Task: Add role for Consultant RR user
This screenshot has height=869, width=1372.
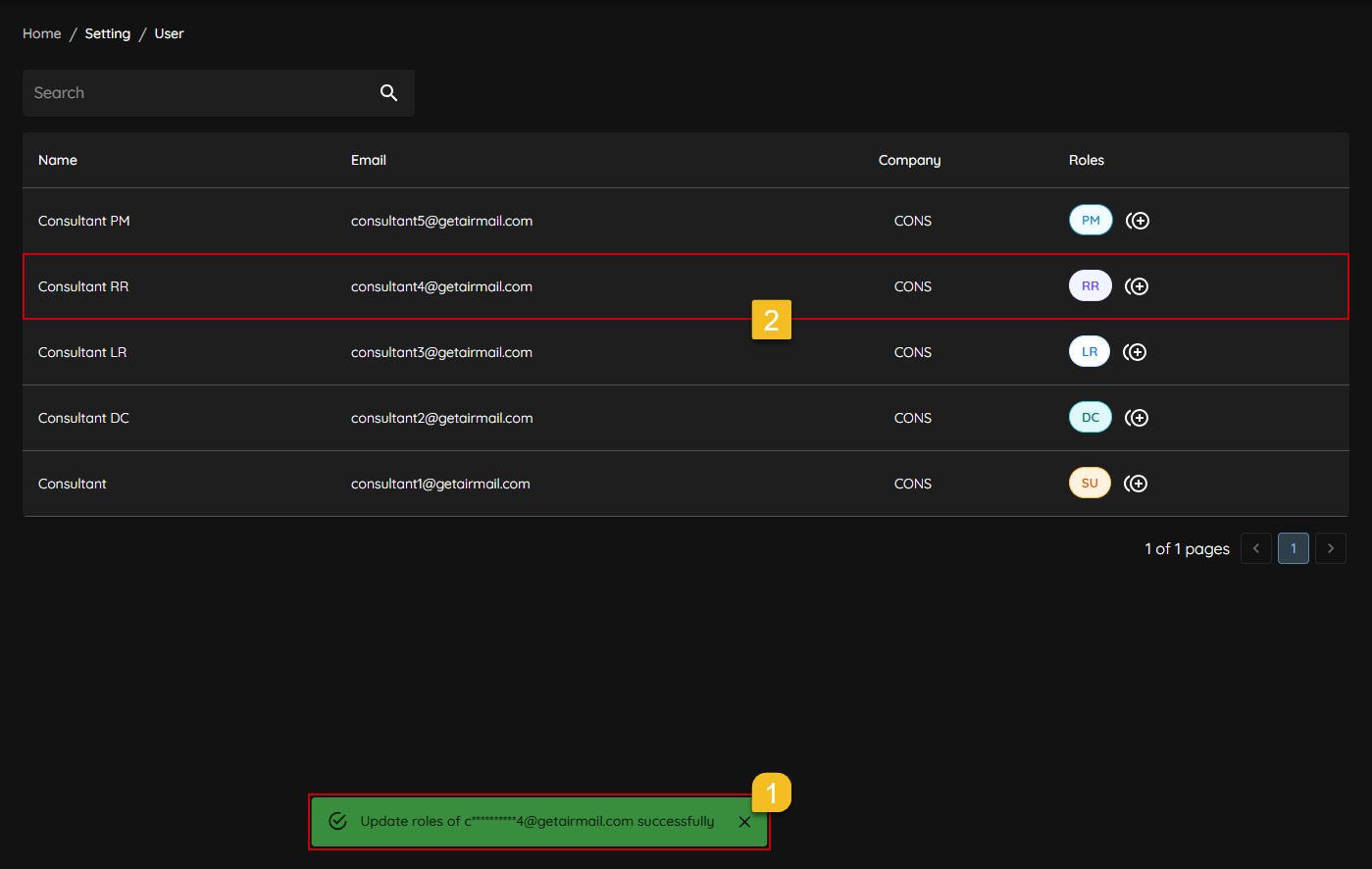Action: 1137,286
